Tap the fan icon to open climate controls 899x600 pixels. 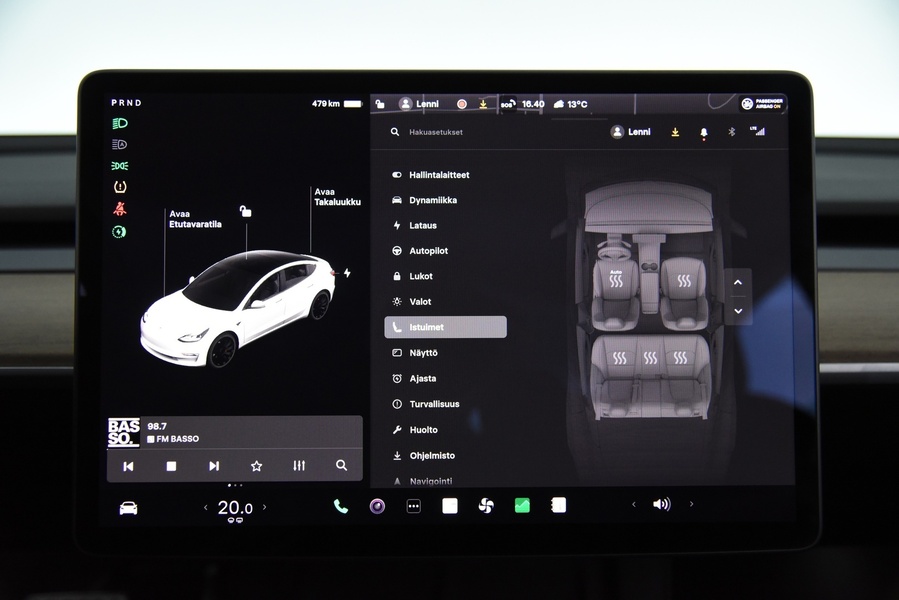[485, 505]
